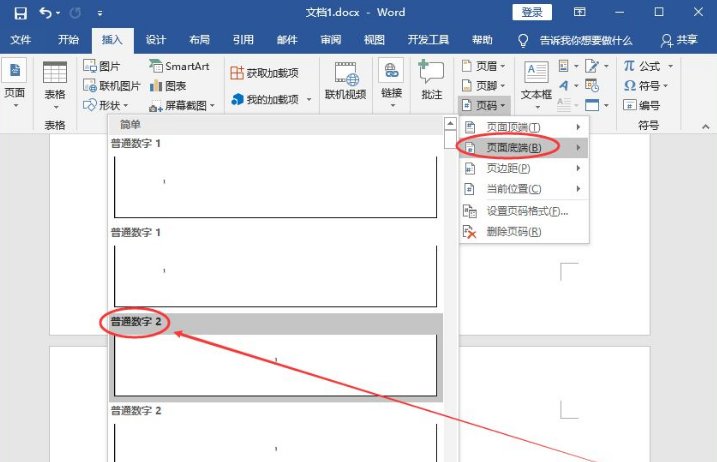Select 页面底端(B) menu item
Image resolution: width=717 pixels, height=462 pixels.
point(523,148)
